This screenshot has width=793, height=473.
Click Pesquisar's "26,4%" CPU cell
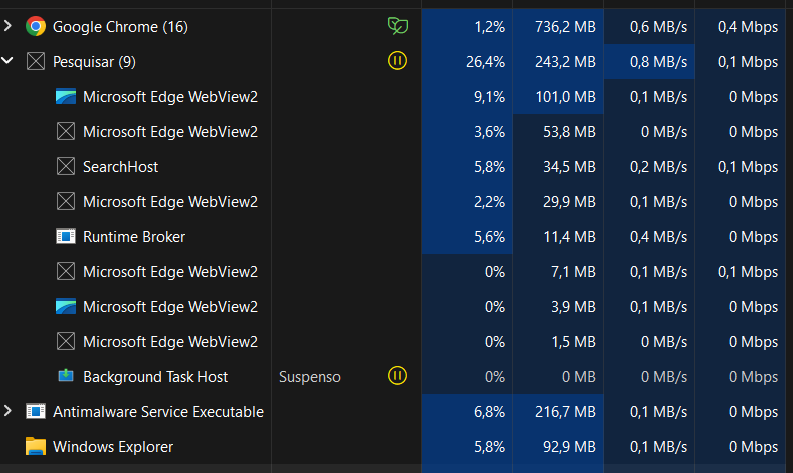467,61
